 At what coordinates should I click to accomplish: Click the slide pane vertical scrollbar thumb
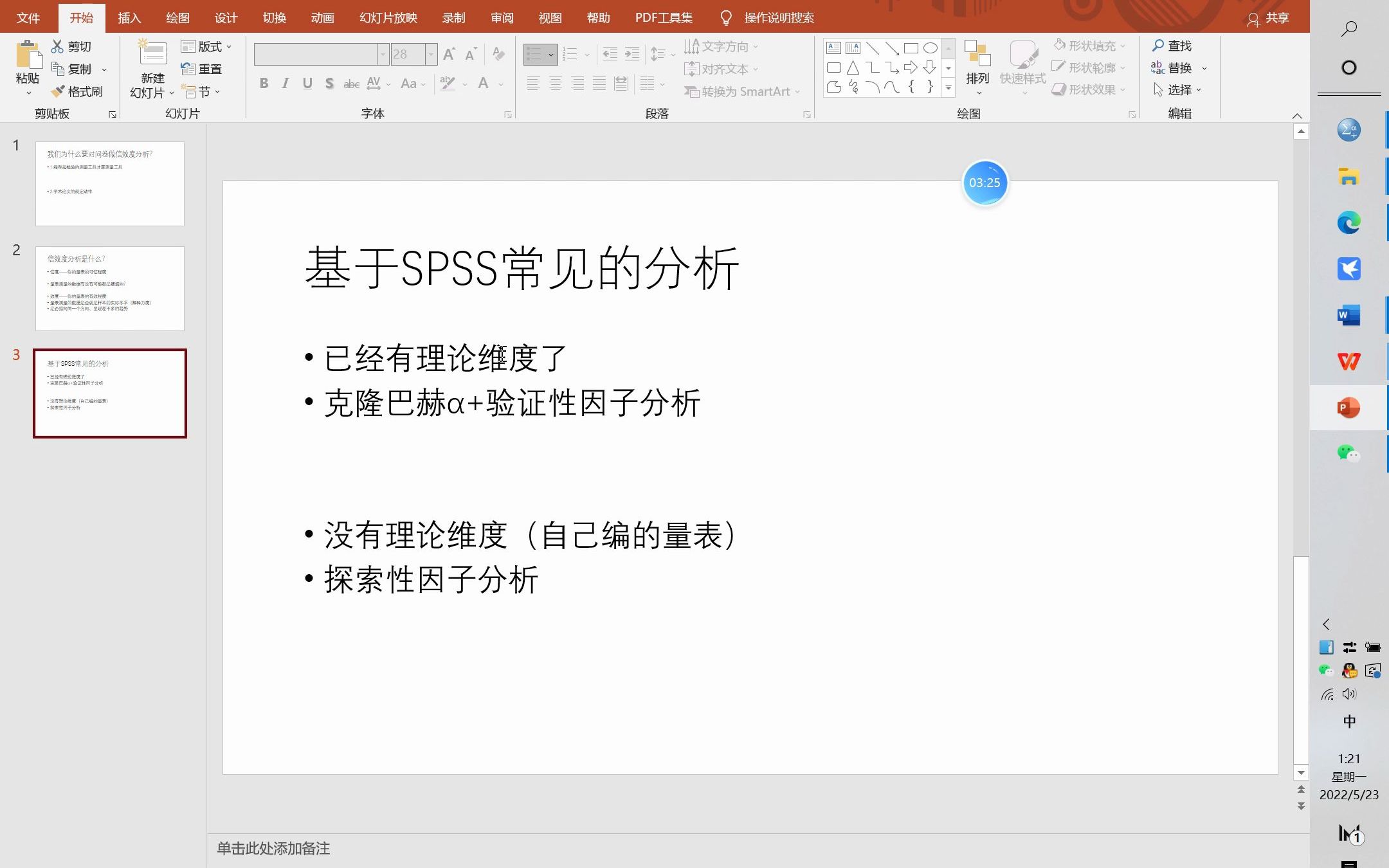click(1301, 659)
